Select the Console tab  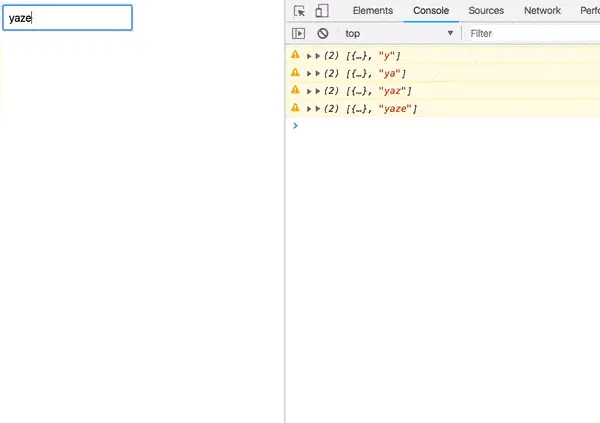(430, 12)
